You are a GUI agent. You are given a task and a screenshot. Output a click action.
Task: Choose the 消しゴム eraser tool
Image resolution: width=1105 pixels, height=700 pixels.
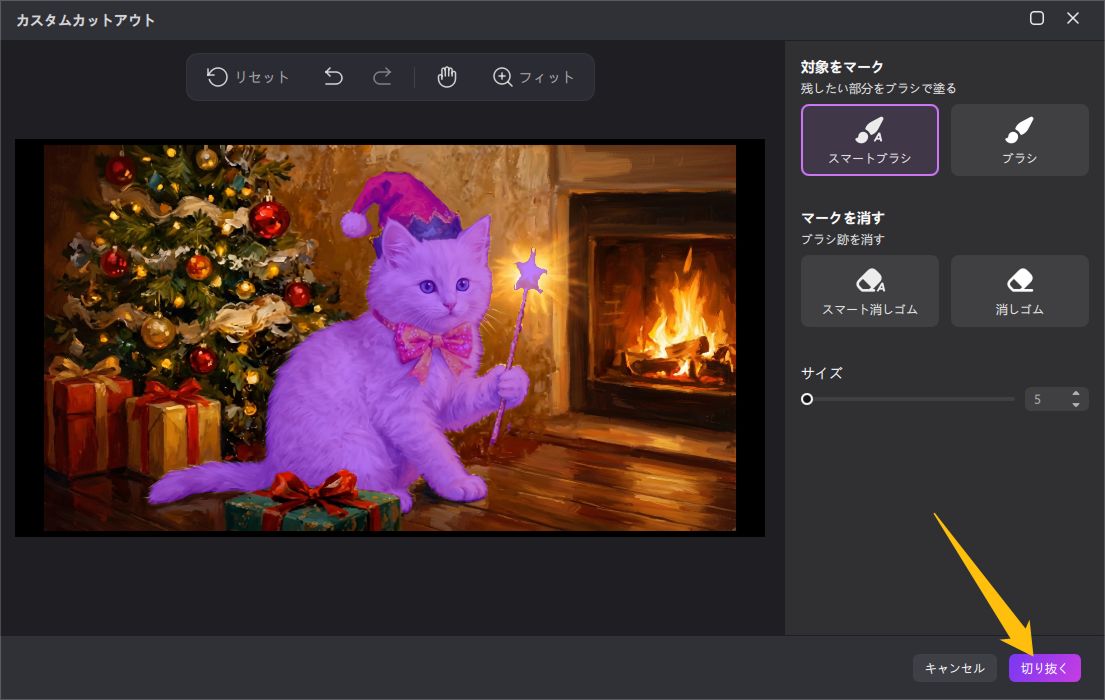(1019, 291)
